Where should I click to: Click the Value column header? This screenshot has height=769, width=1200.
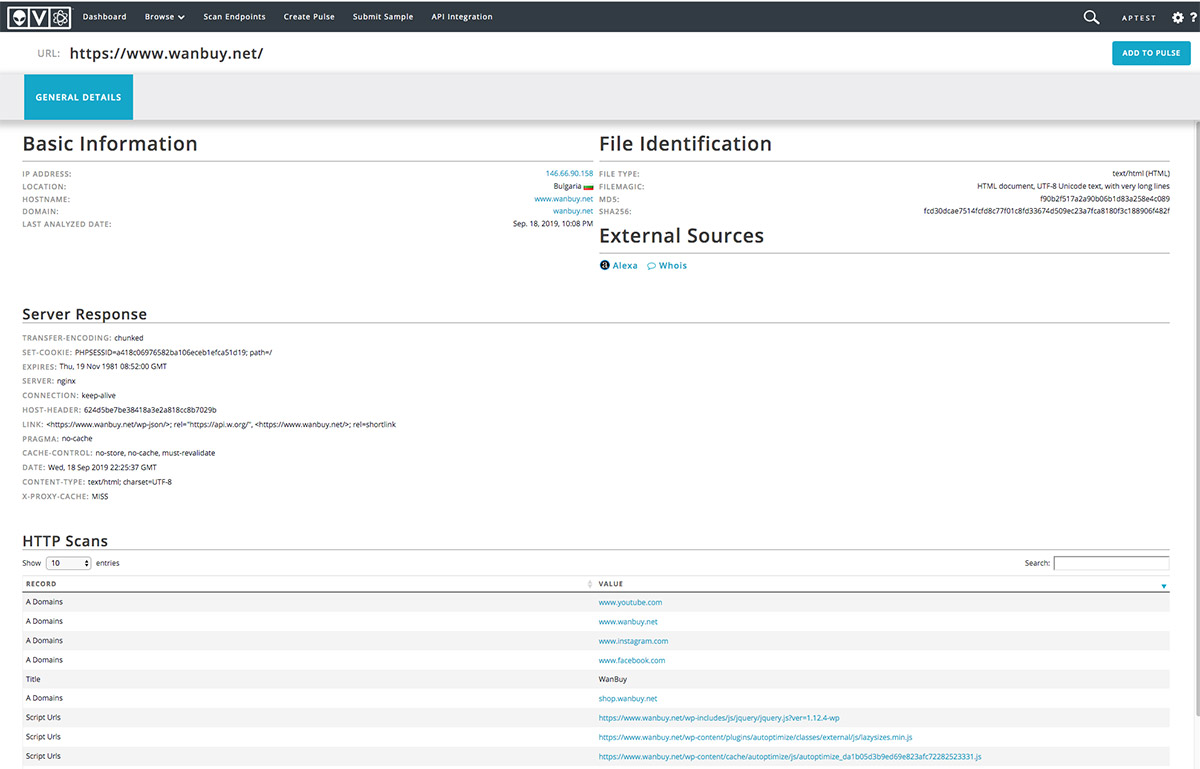click(611, 584)
